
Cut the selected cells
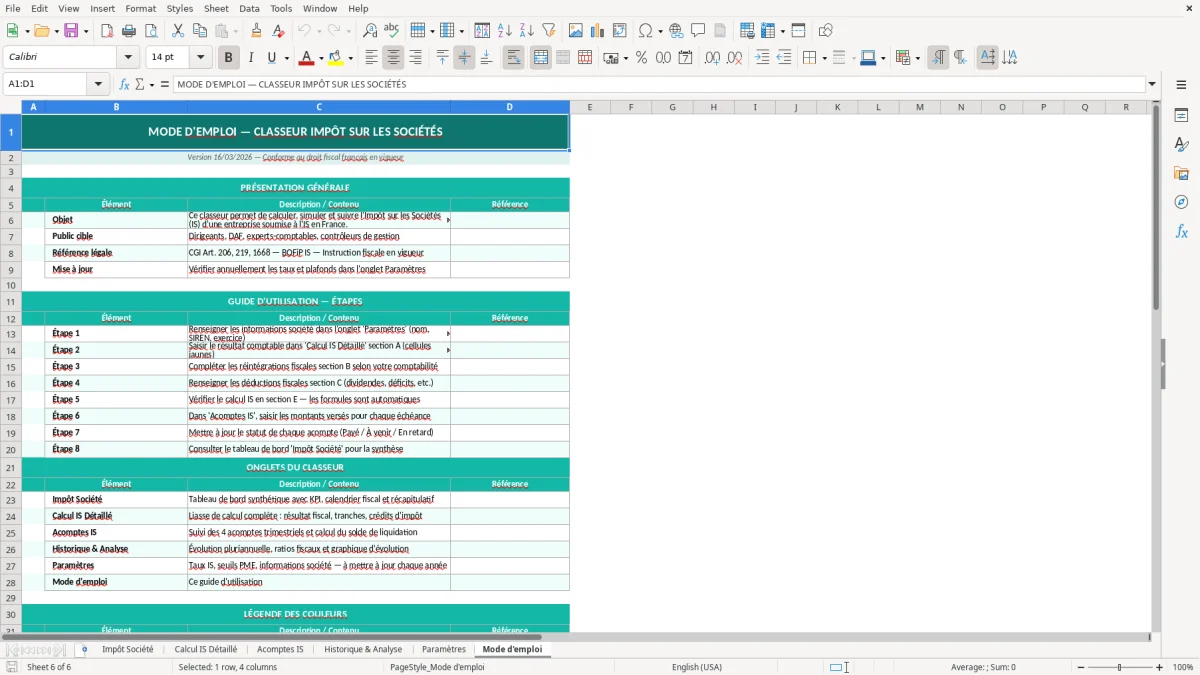(x=177, y=31)
